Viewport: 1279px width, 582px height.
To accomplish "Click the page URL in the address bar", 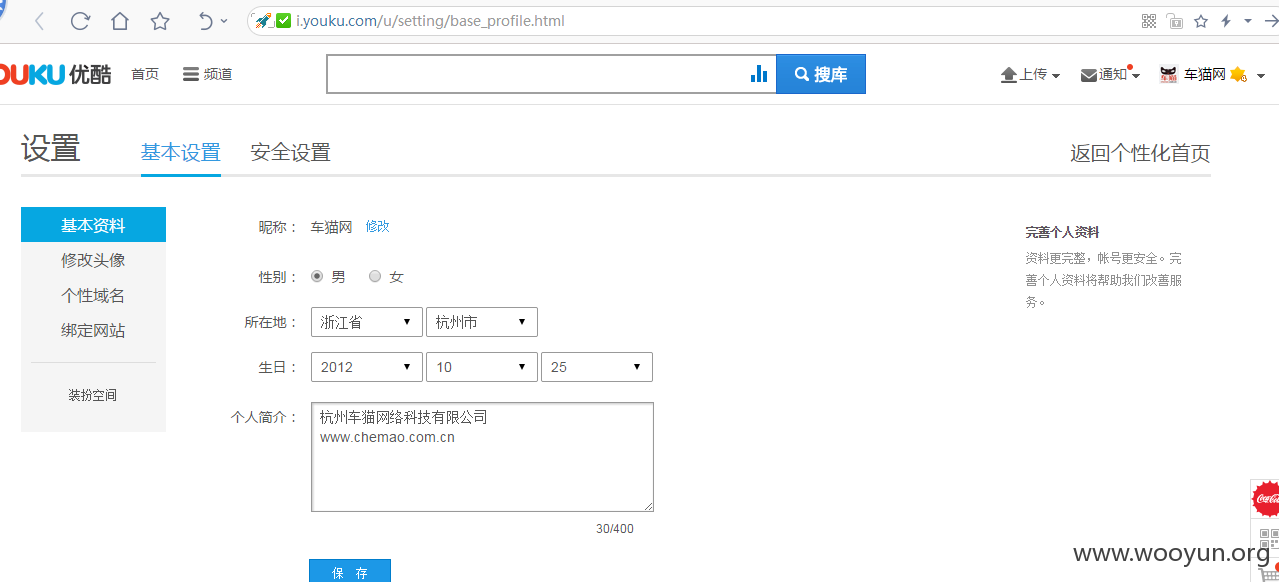I will [x=430, y=20].
